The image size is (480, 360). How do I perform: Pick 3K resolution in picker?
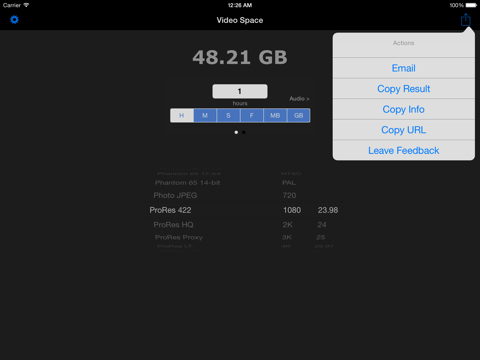coord(287,237)
